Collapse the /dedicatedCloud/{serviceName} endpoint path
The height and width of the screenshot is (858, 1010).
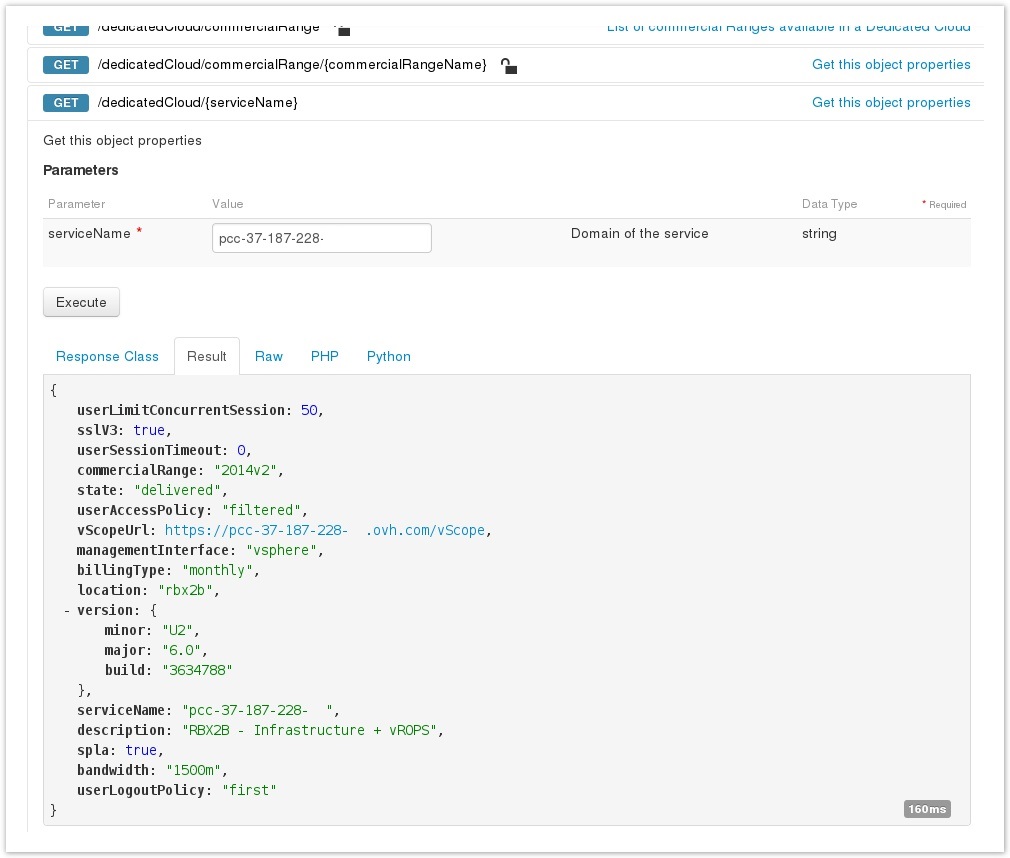click(x=197, y=103)
